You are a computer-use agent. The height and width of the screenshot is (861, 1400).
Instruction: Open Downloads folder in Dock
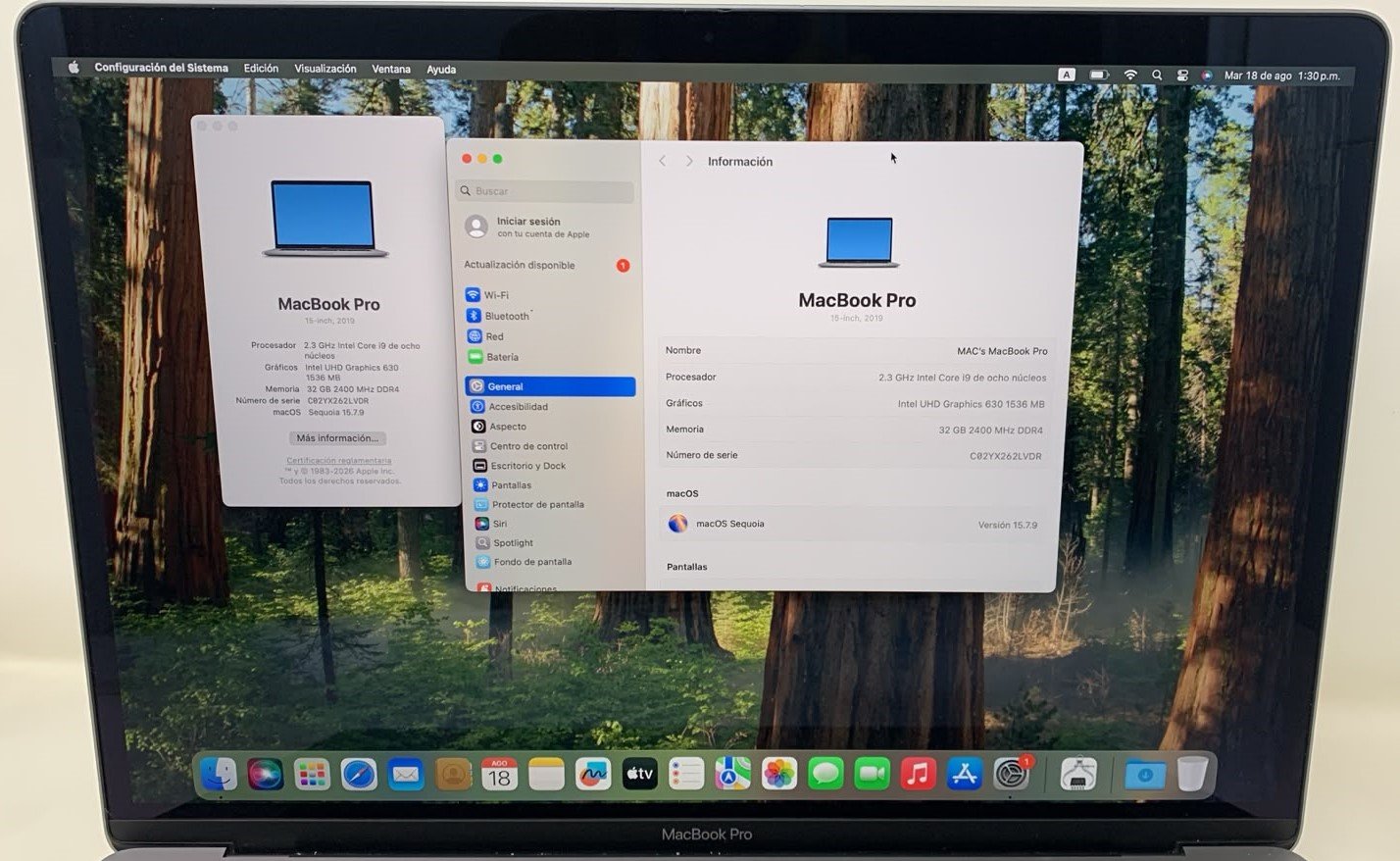[x=1144, y=776]
